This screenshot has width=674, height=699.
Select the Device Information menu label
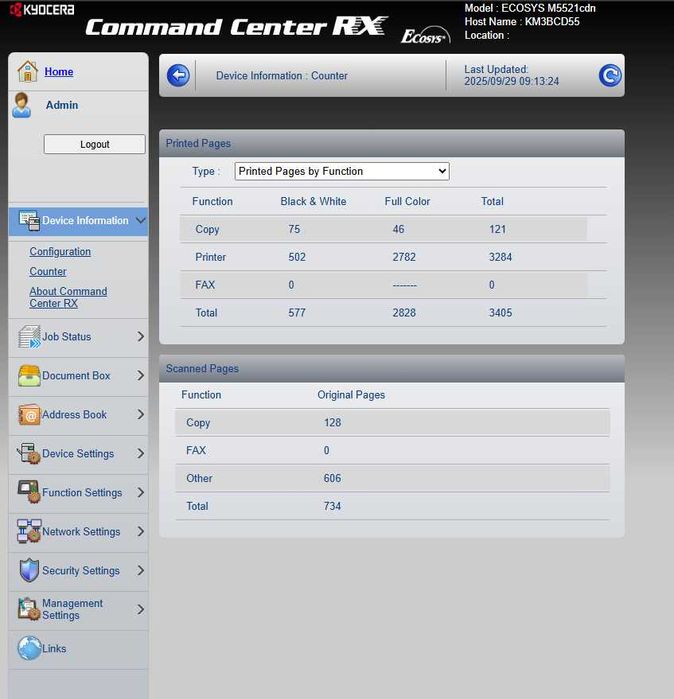click(85, 221)
